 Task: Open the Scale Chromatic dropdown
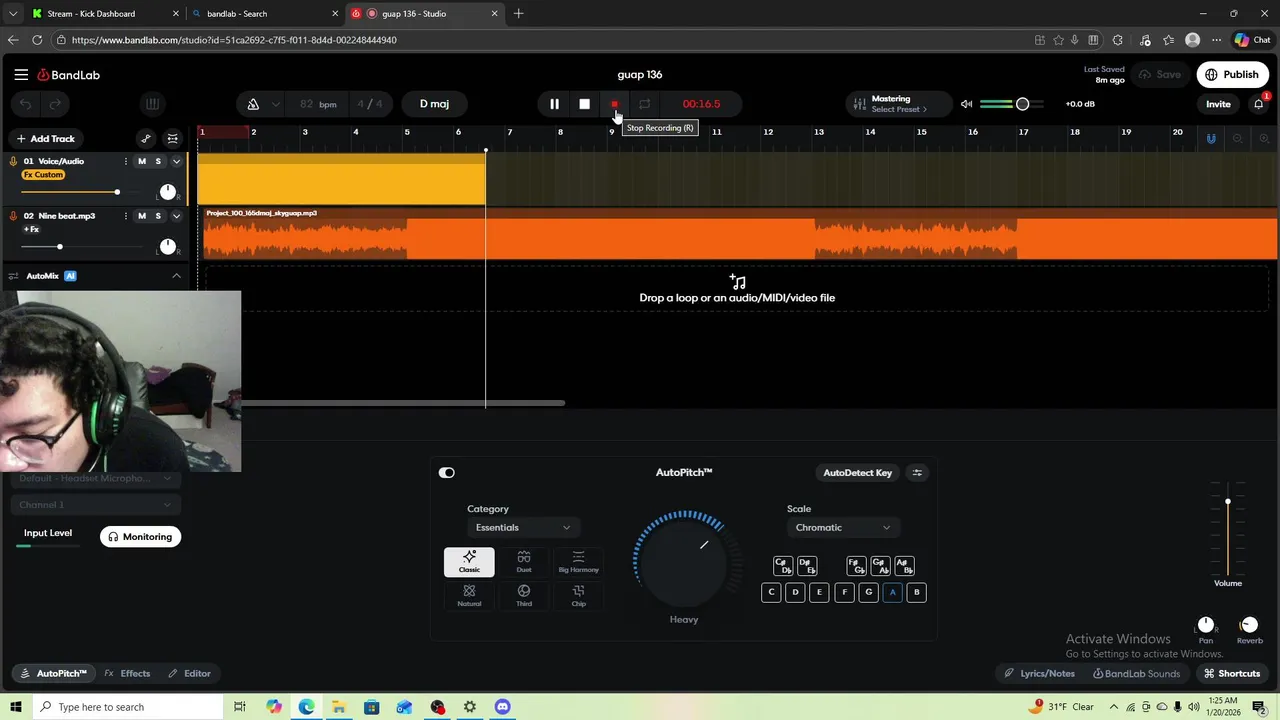click(842, 528)
